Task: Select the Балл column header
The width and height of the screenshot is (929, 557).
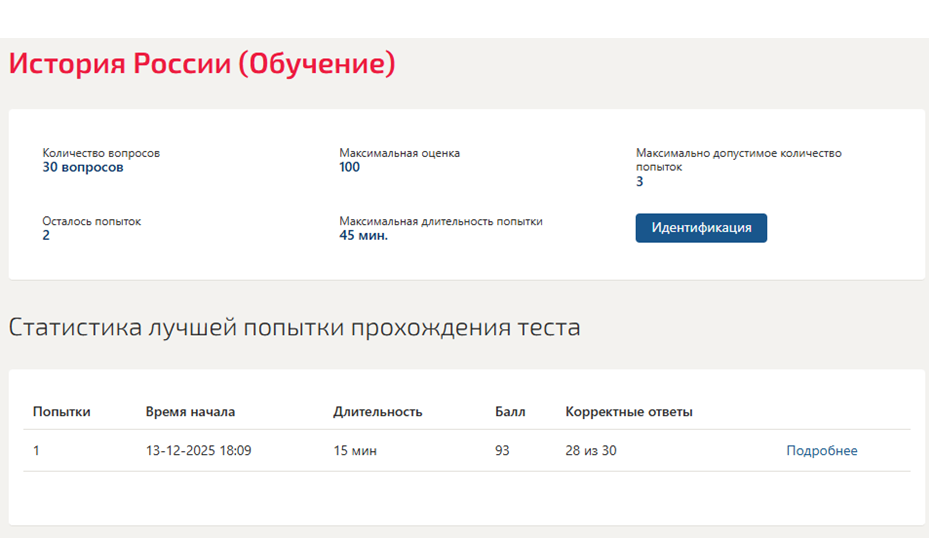Action: 510,411
